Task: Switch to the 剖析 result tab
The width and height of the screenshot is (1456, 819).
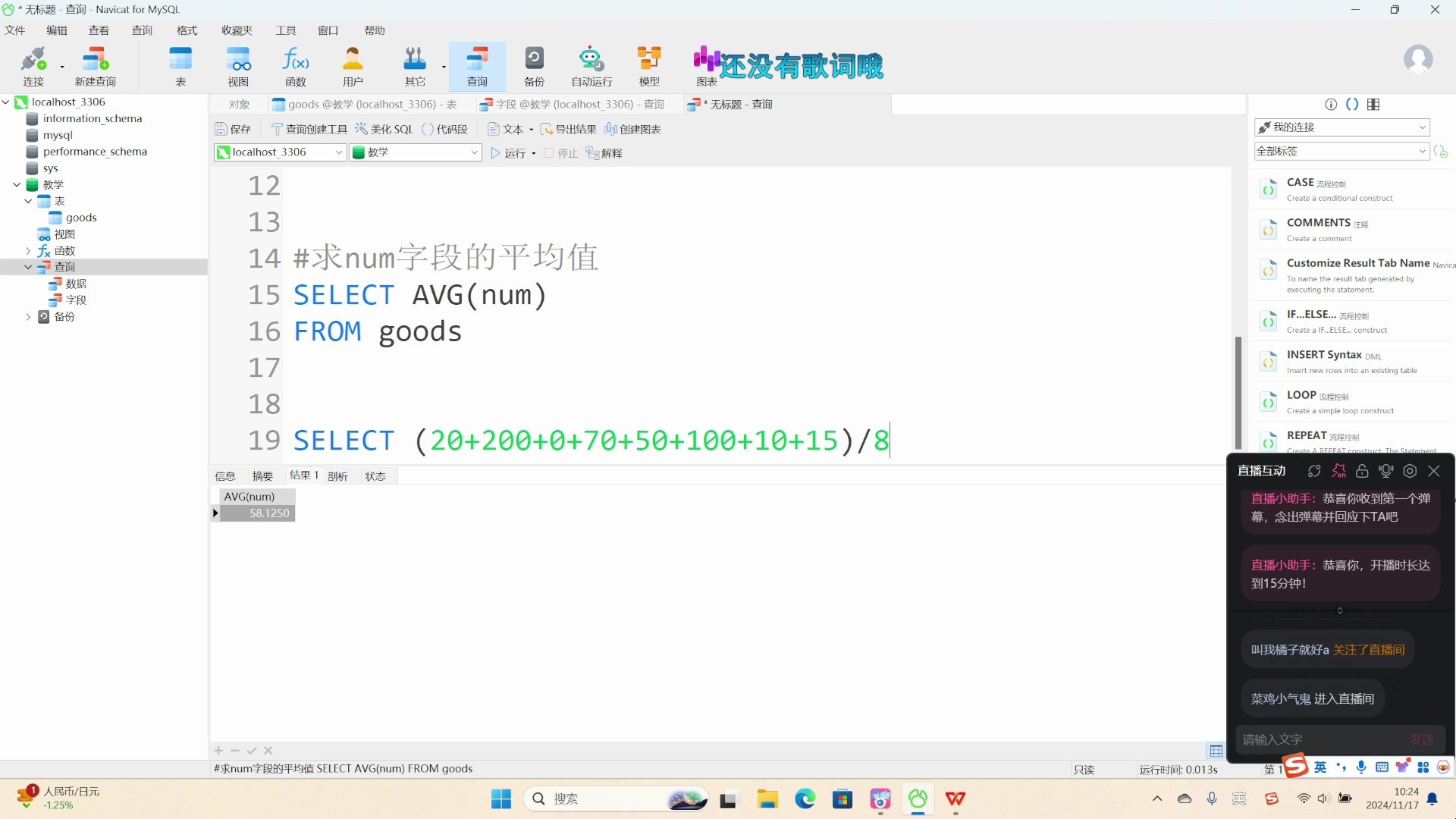Action: [337, 476]
